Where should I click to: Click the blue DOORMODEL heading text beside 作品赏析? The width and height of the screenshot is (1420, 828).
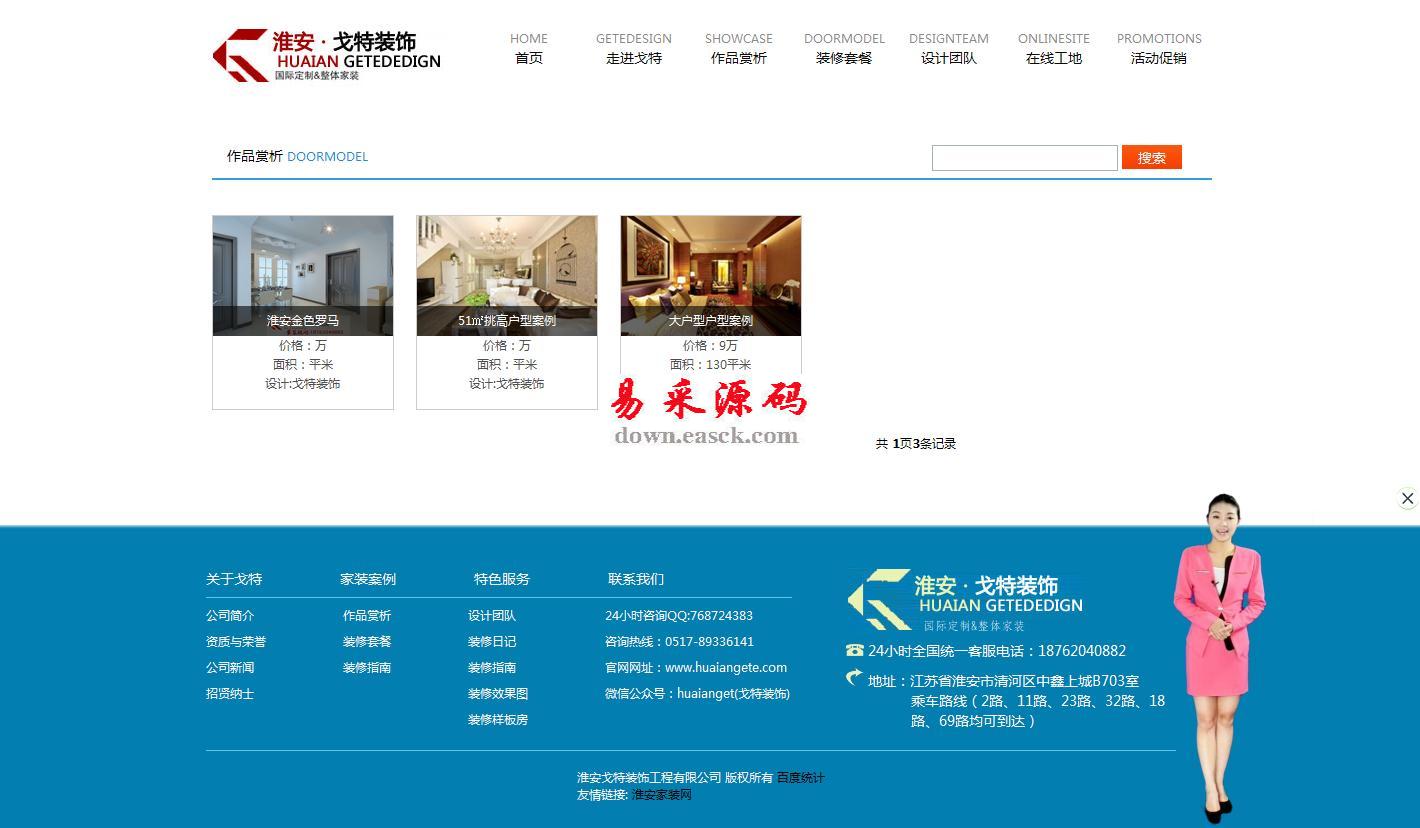point(328,157)
